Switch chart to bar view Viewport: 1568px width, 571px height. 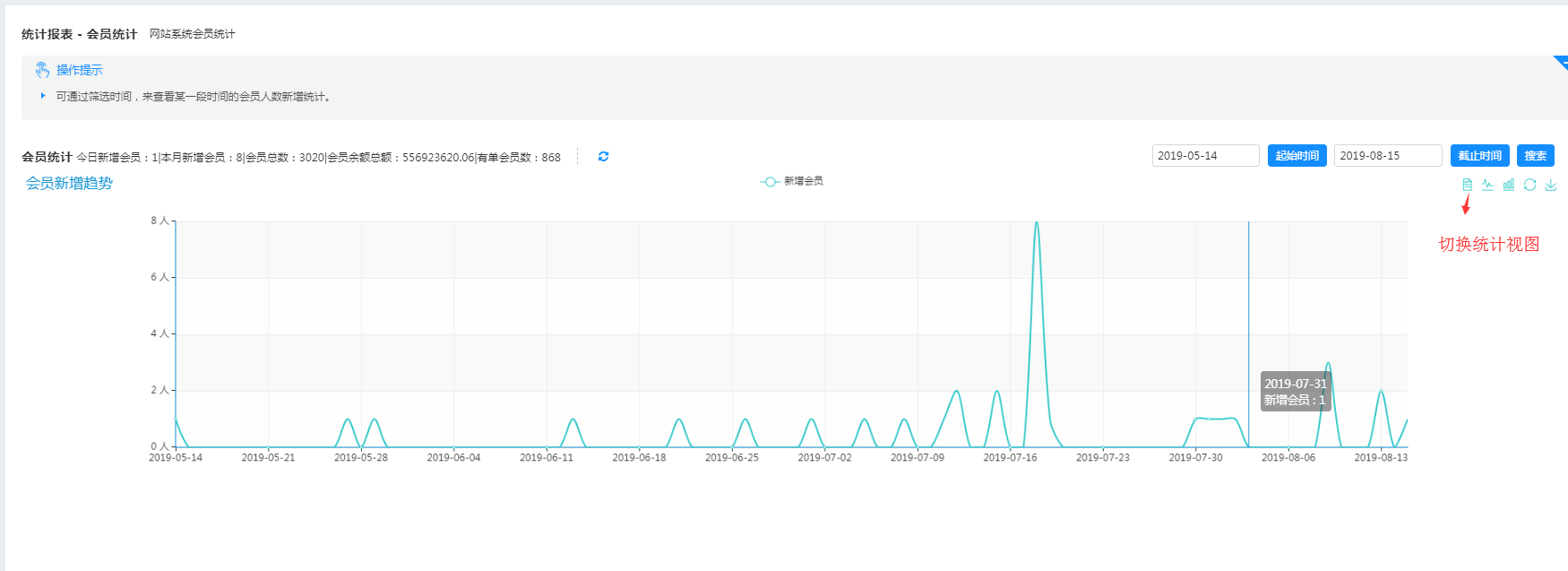(x=1509, y=185)
